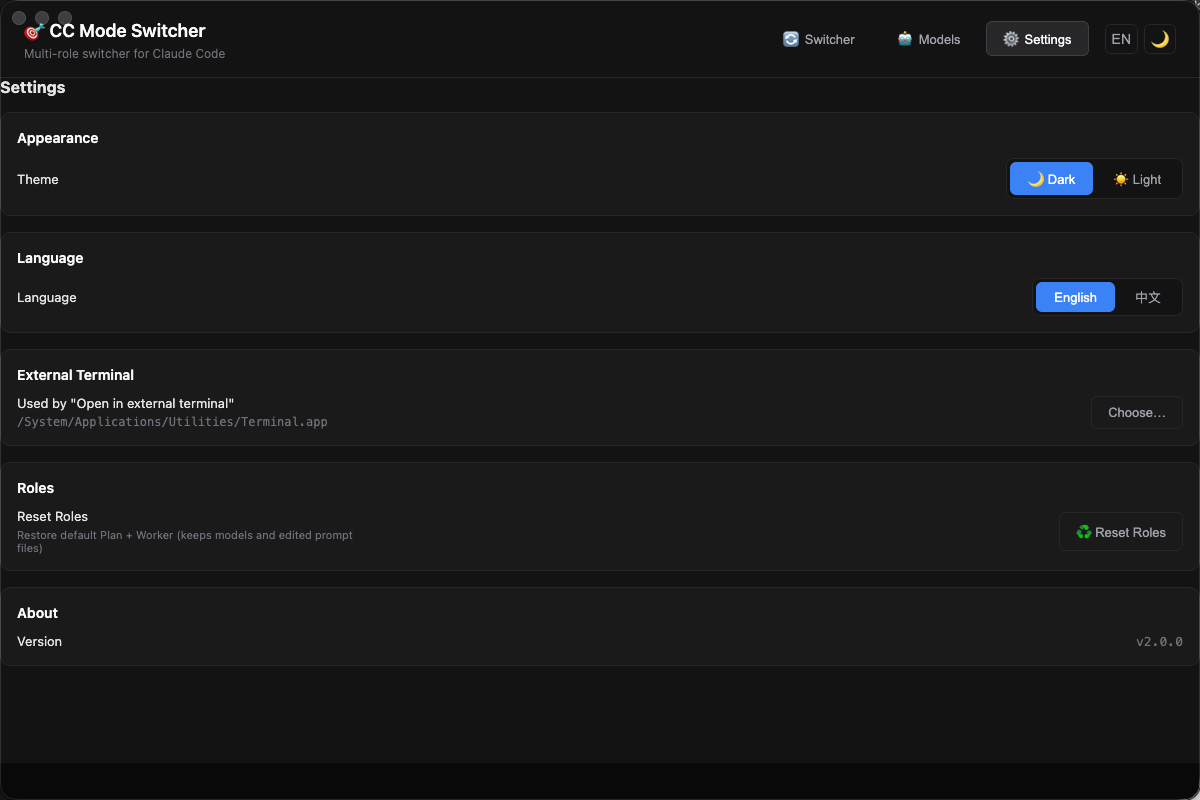
Task: Toggle language with header EN button
Action: click(1121, 39)
